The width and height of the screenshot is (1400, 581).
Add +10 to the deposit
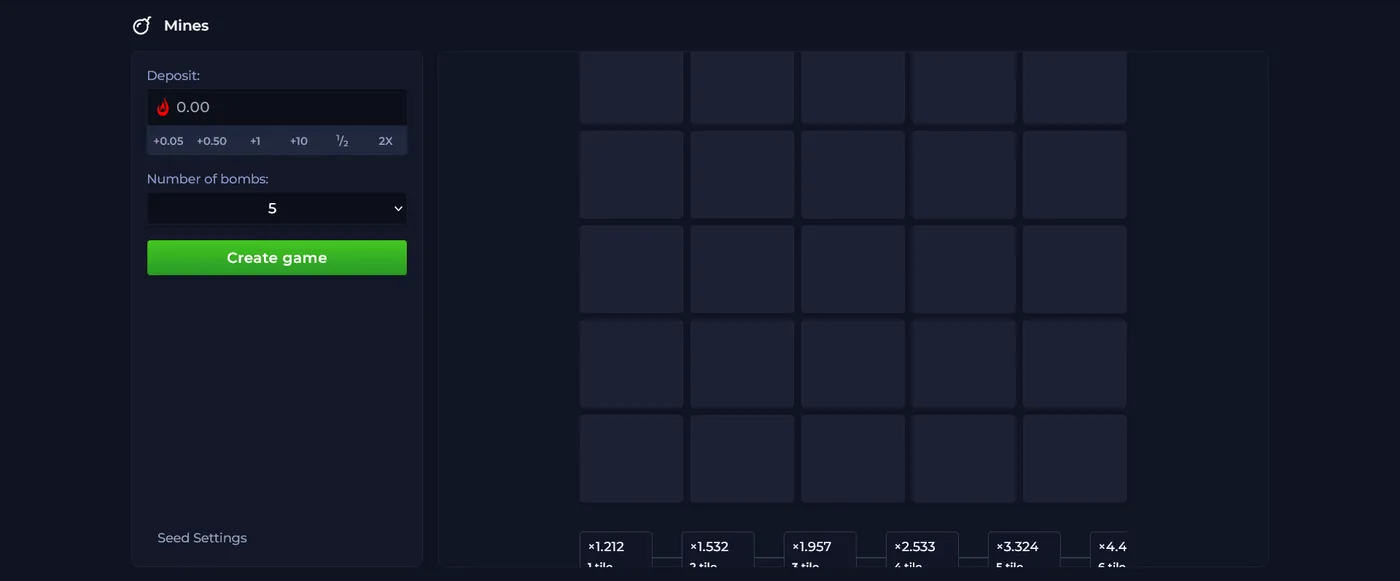pos(298,141)
